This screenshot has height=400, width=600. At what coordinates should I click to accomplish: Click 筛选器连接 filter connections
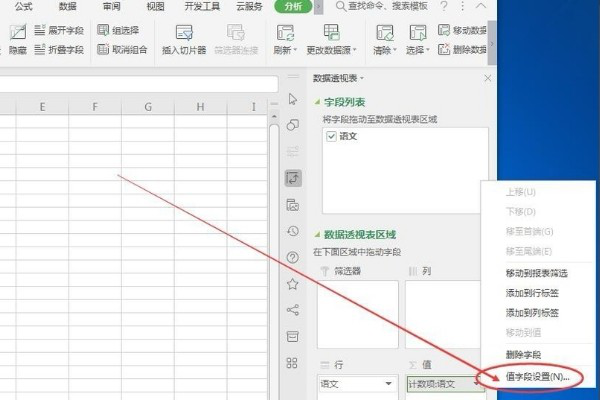236,40
